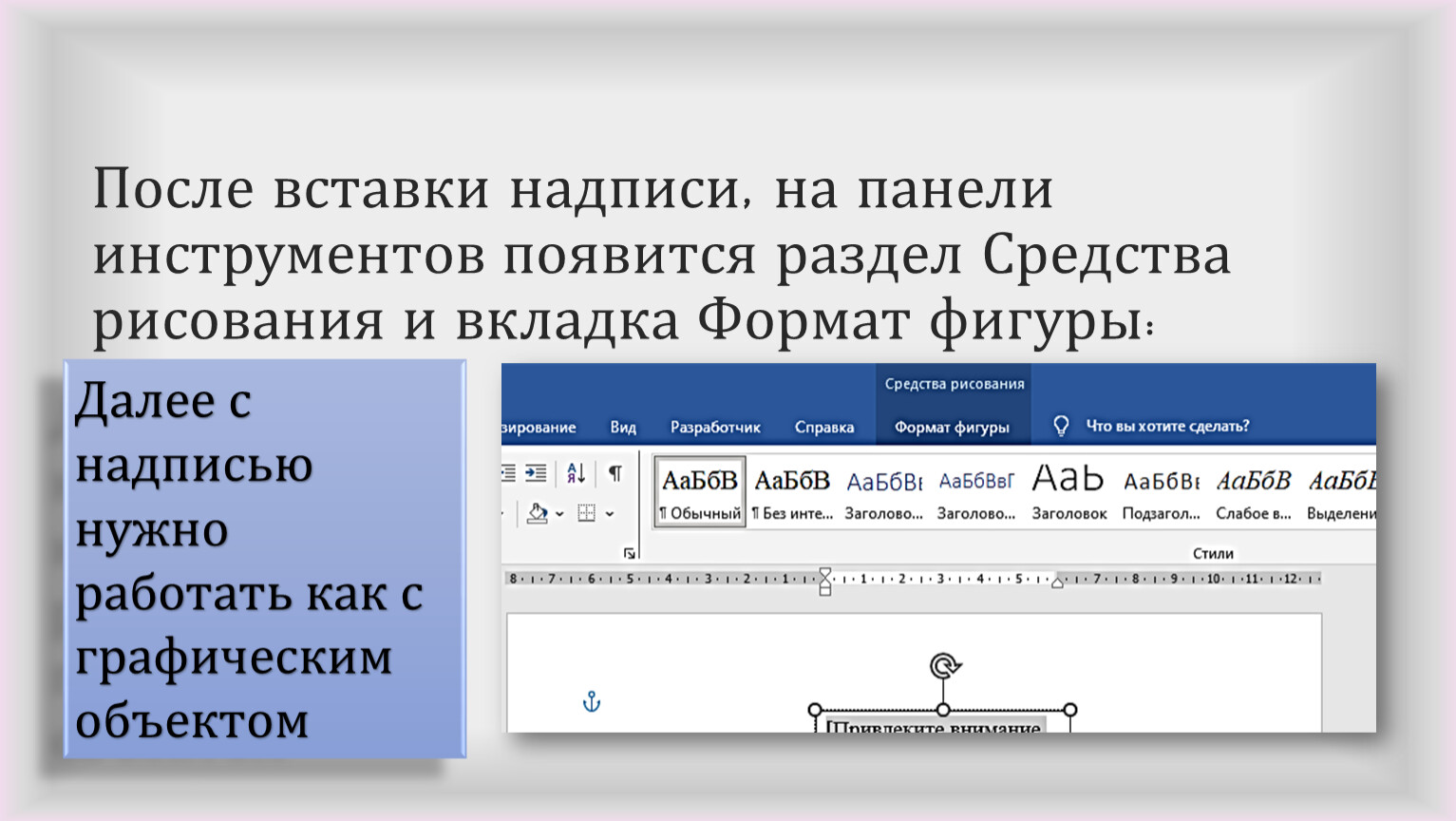Apply the Заголовок title style
The width and height of the screenshot is (1456, 821).
(x=1068, y=492)
